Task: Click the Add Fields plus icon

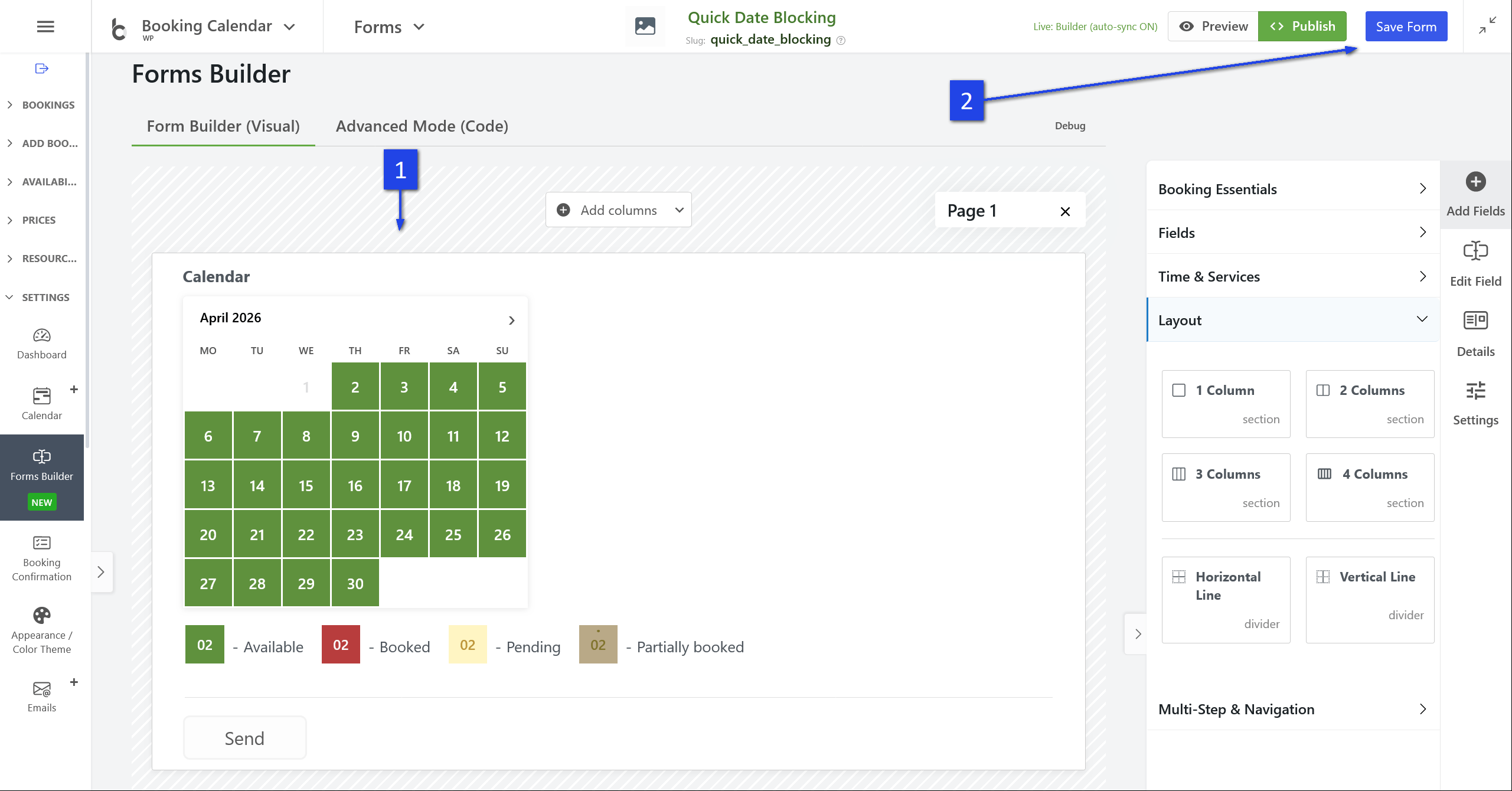Action: tap(1475, 182)
